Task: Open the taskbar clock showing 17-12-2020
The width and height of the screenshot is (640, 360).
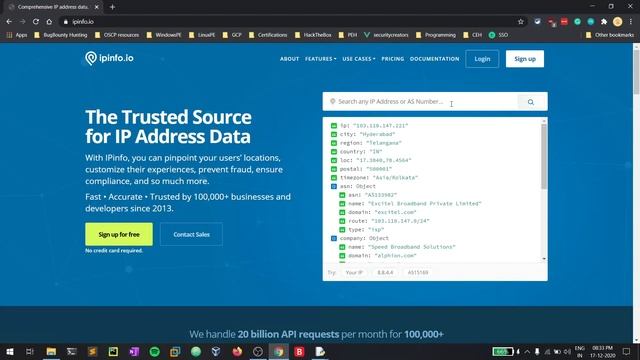Action: coord(602,352)
